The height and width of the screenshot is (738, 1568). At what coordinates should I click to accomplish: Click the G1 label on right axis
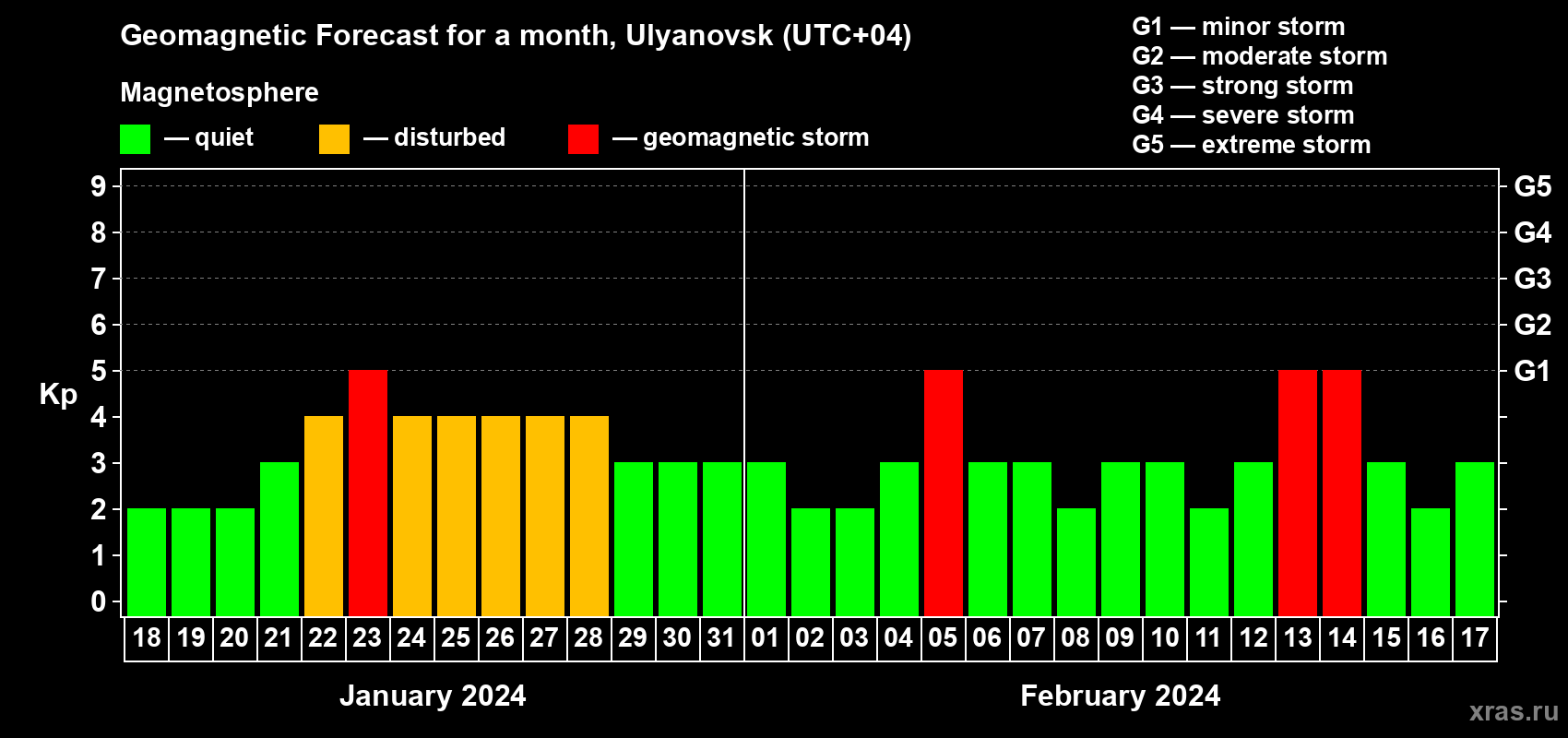(x=1533, y=371)
